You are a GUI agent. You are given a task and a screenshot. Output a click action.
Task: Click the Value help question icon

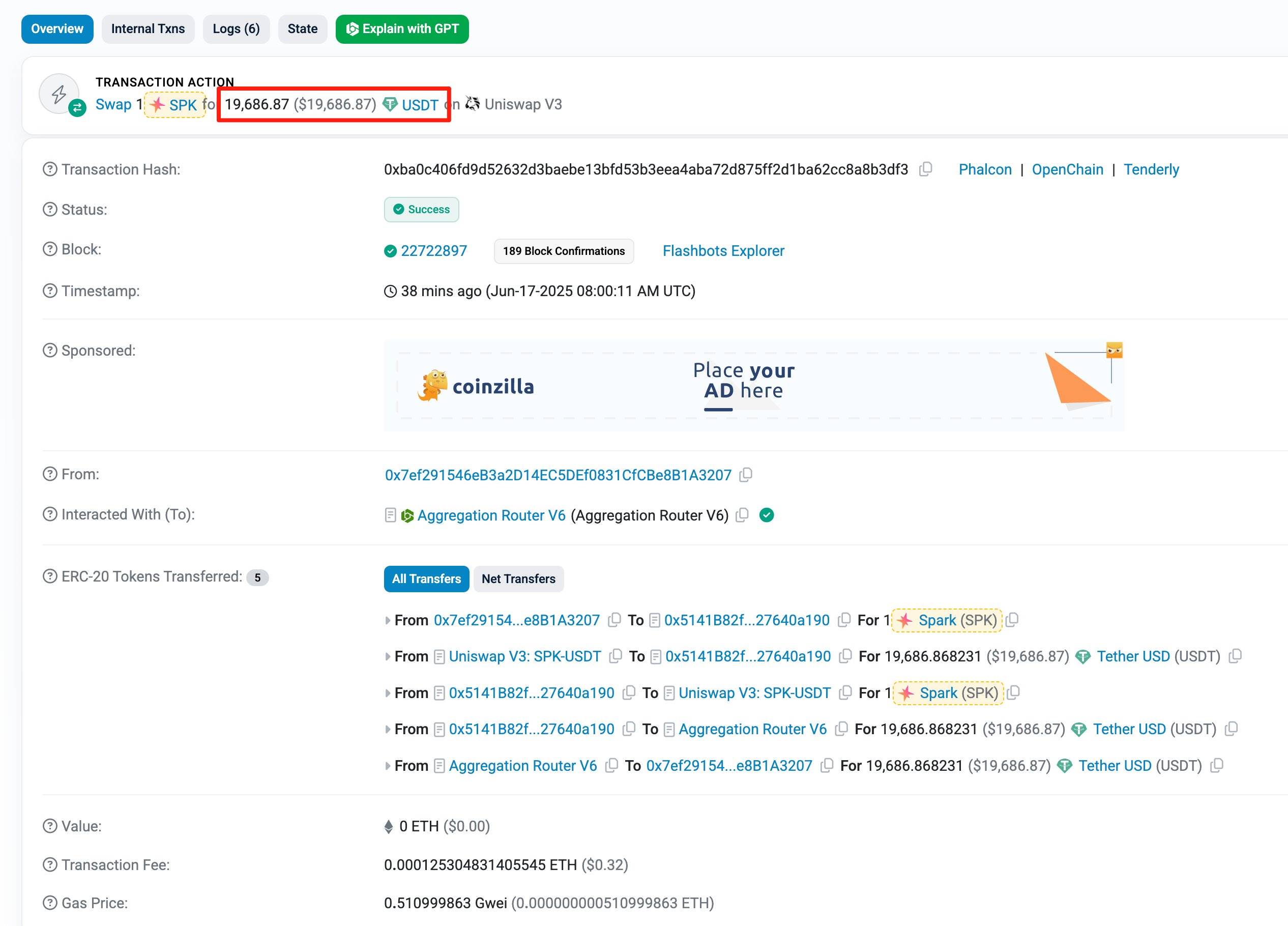click(50, 826)
